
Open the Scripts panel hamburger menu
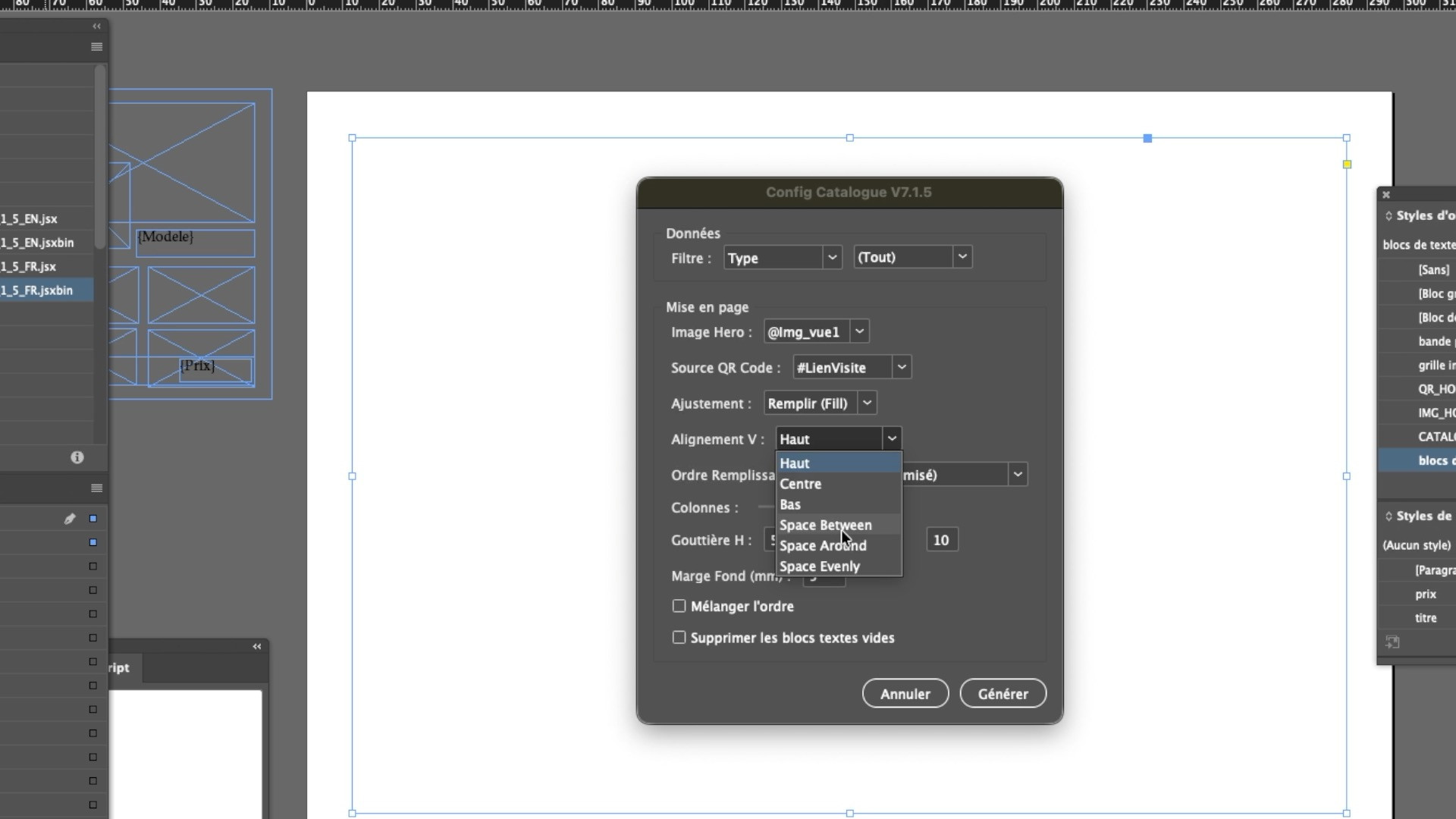tap(96, 47)
